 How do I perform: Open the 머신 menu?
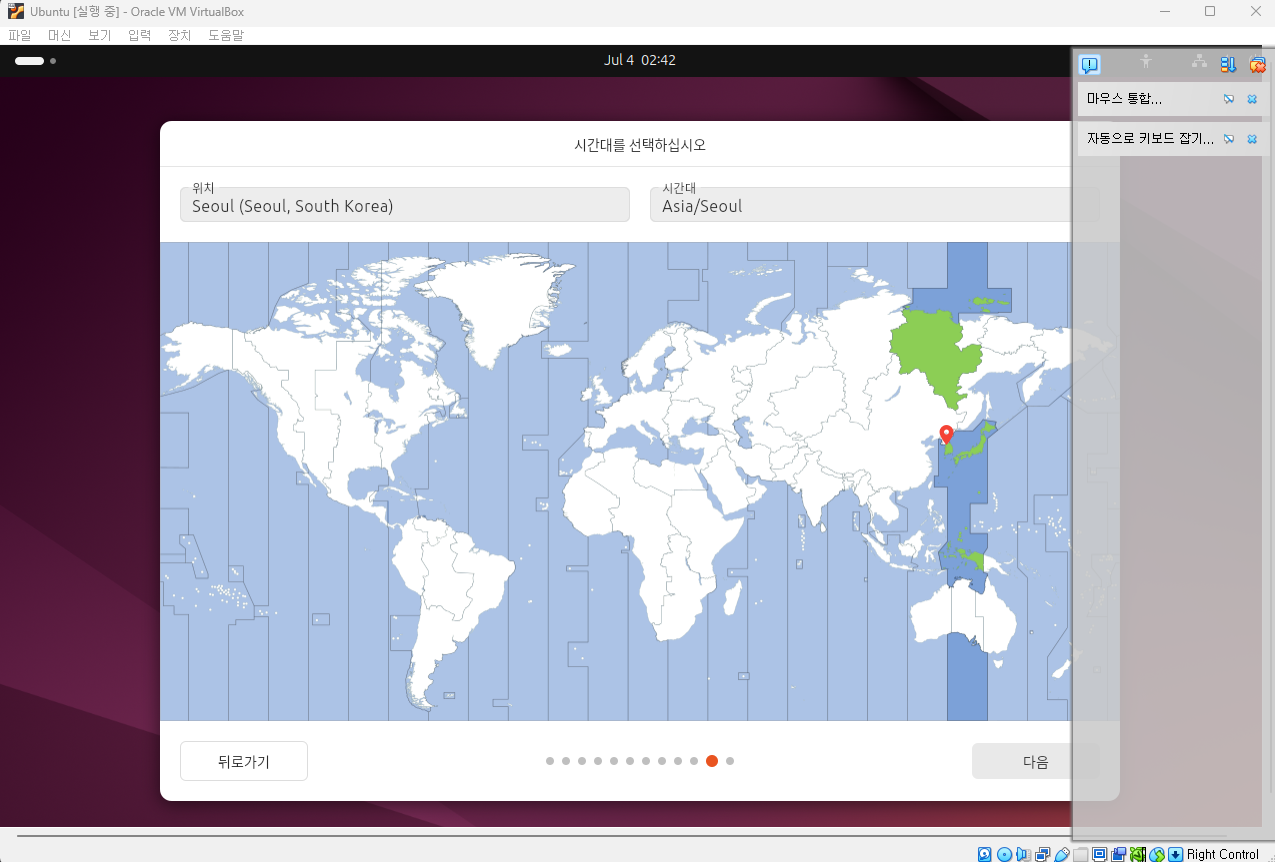click(59, 35)
